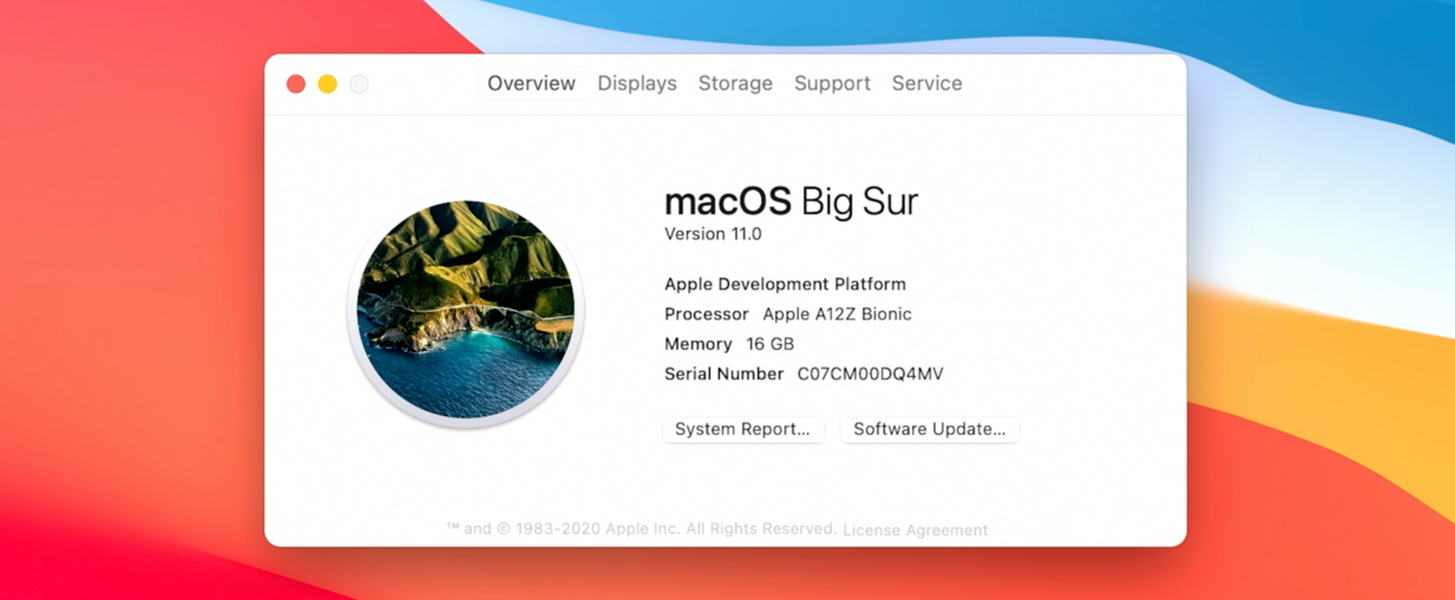Open the License Agreement link
The image size is (1455, 600).
[915, 530]
